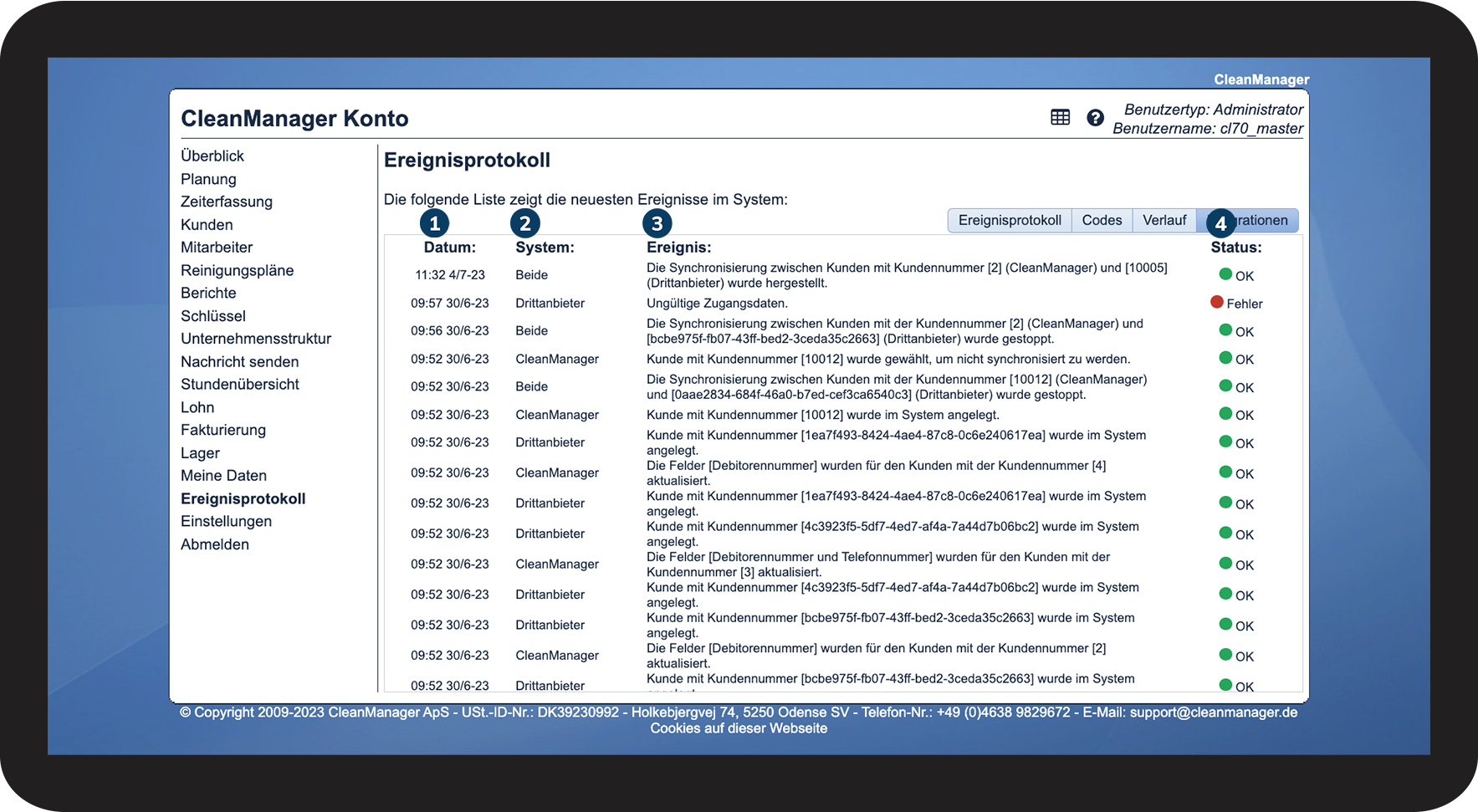
Task: Switch to the Codes tab
Action: pyautogui.click(x=1102, y=220)
